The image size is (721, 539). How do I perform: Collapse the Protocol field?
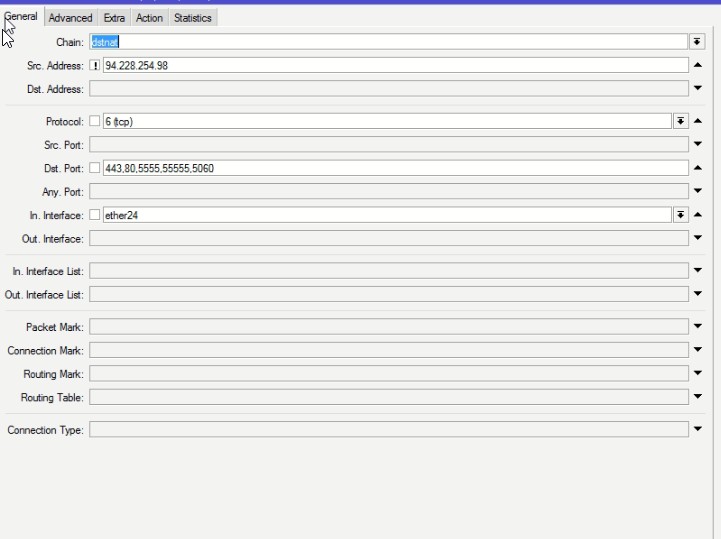[698, 121]
